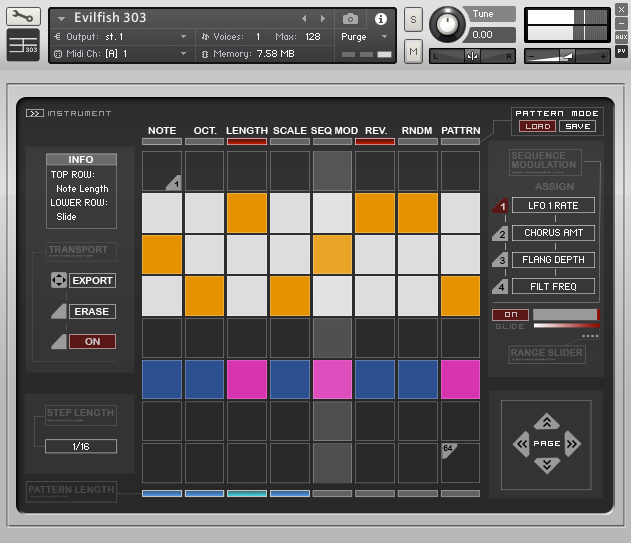
Task: Click the drag icon beside EXPORT
Action: (x=58, y=281)
